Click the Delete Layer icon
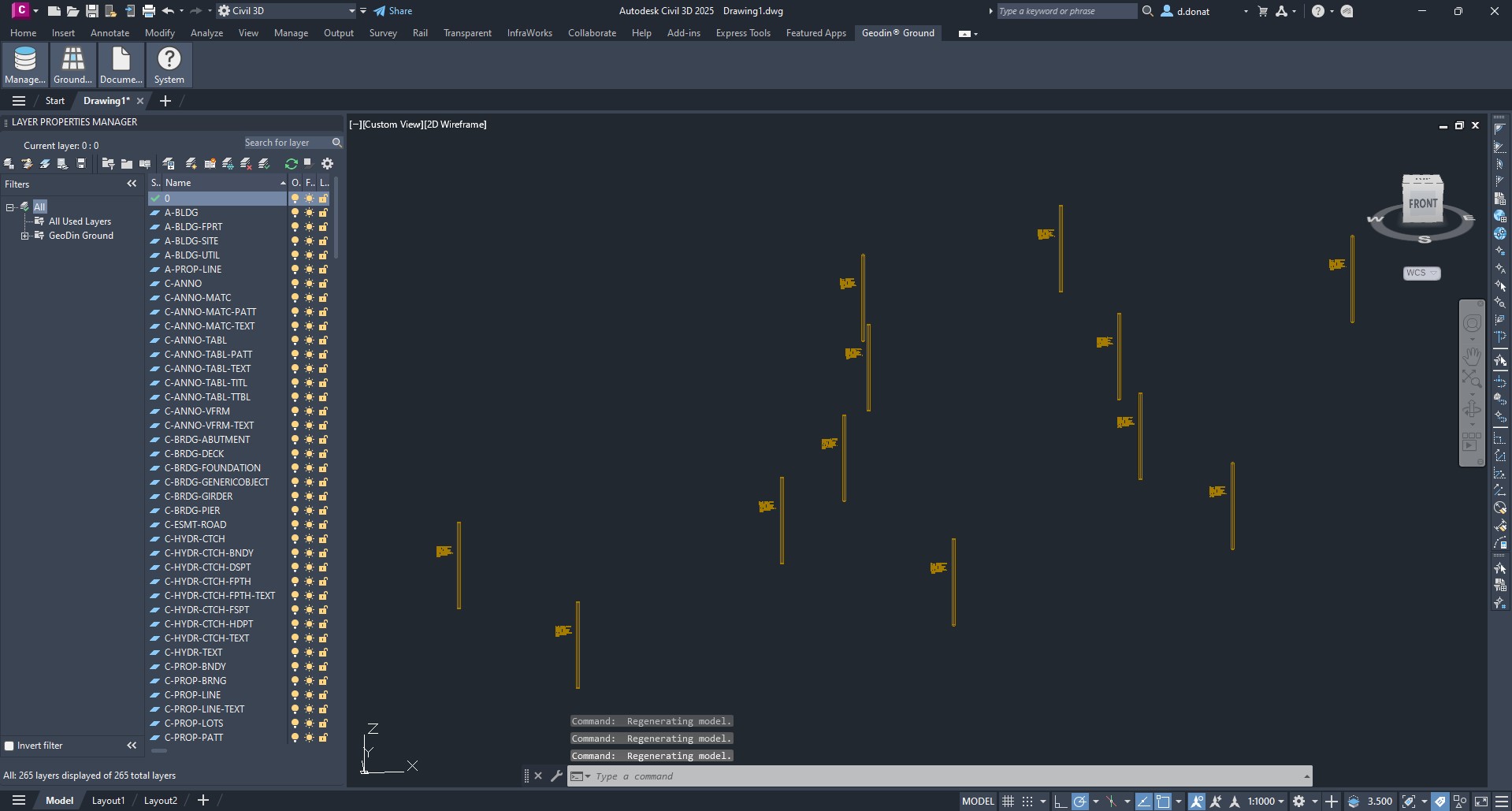This screenshot has height=811, width=1512. click(x=246, y=164)
